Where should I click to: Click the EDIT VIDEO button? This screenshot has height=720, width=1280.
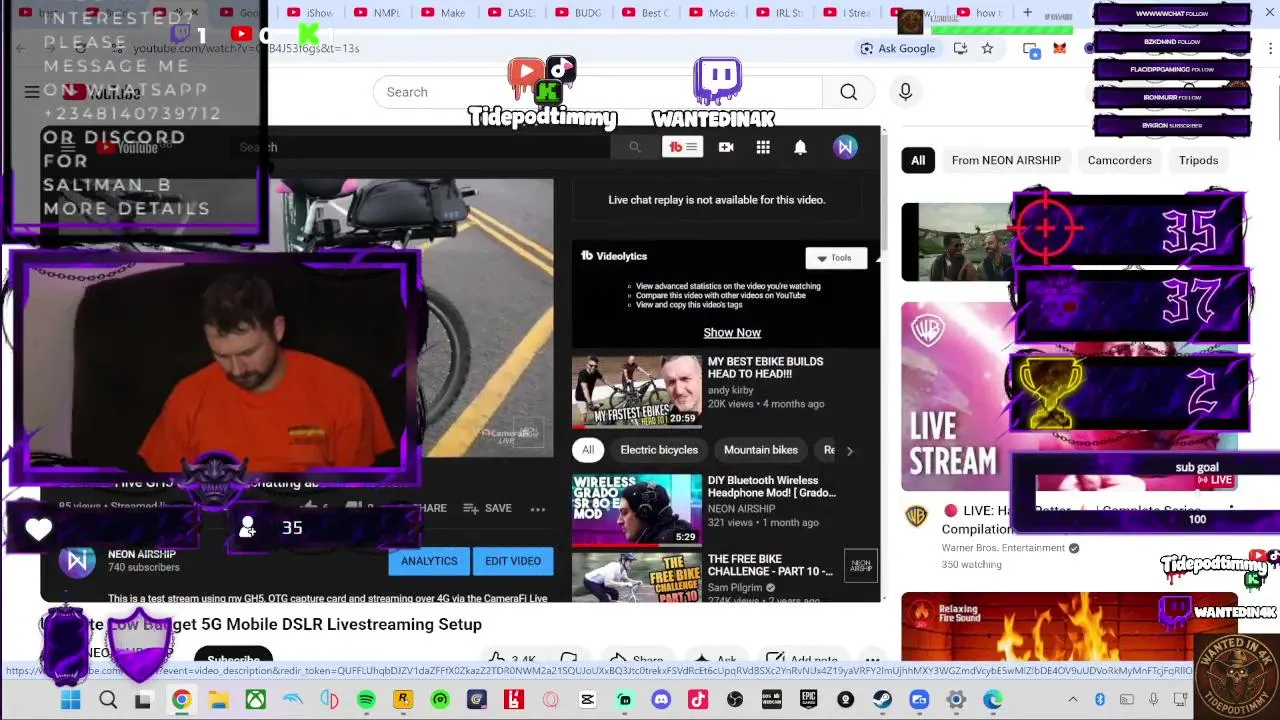point(513,561)
